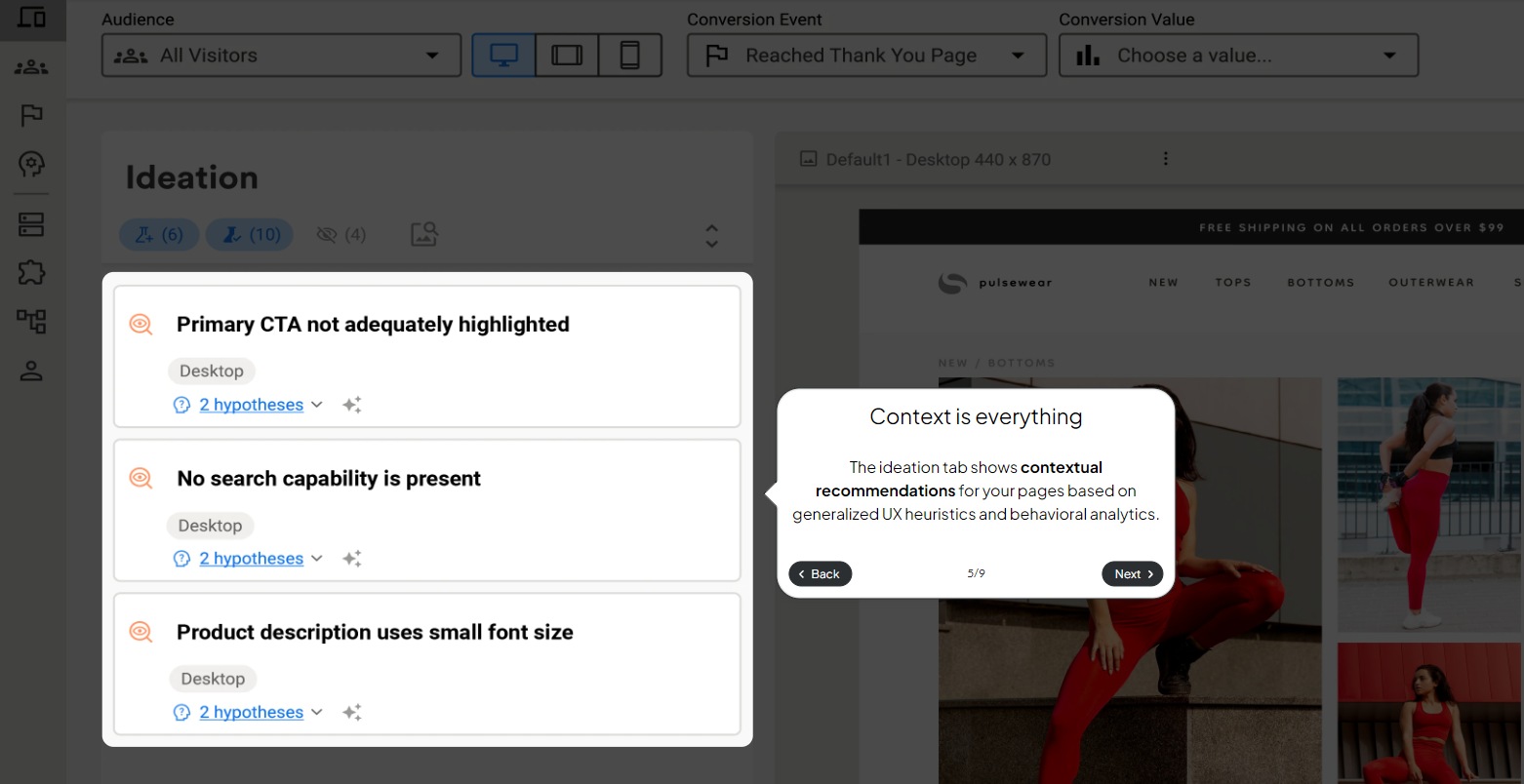Switch to tablet device view

(567, 56)
